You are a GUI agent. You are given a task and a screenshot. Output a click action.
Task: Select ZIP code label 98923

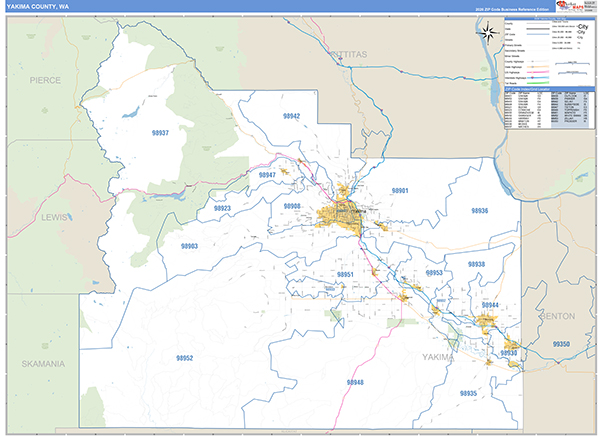222,208
